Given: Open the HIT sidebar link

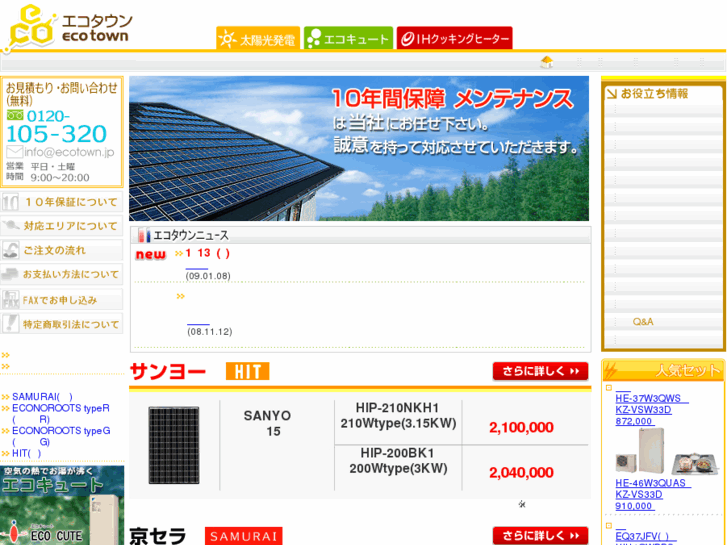Looking at the screenshot, I should coord(26,453).
